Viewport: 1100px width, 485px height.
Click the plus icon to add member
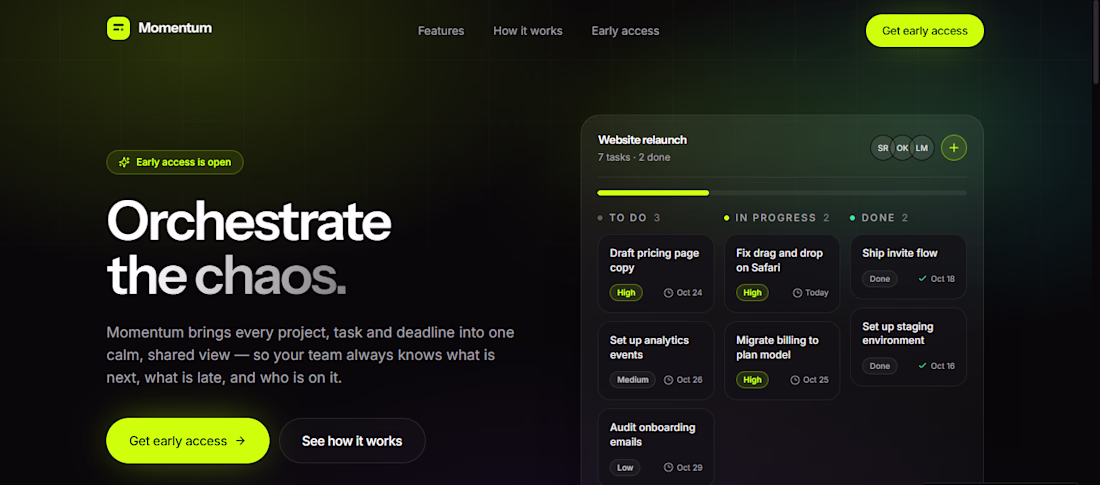click(x=954, y=148)
